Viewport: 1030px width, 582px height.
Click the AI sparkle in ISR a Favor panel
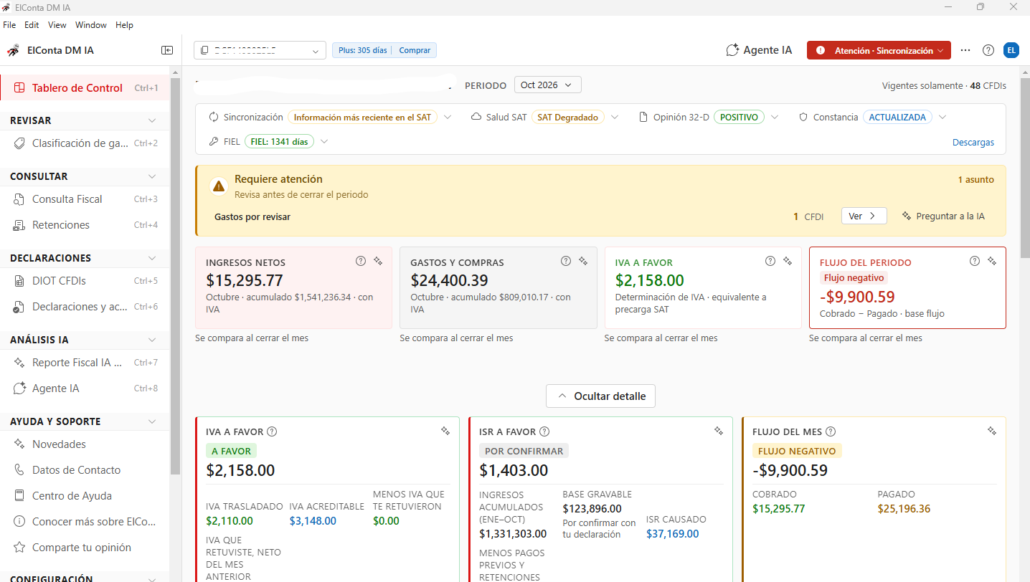tap(719, 431)
